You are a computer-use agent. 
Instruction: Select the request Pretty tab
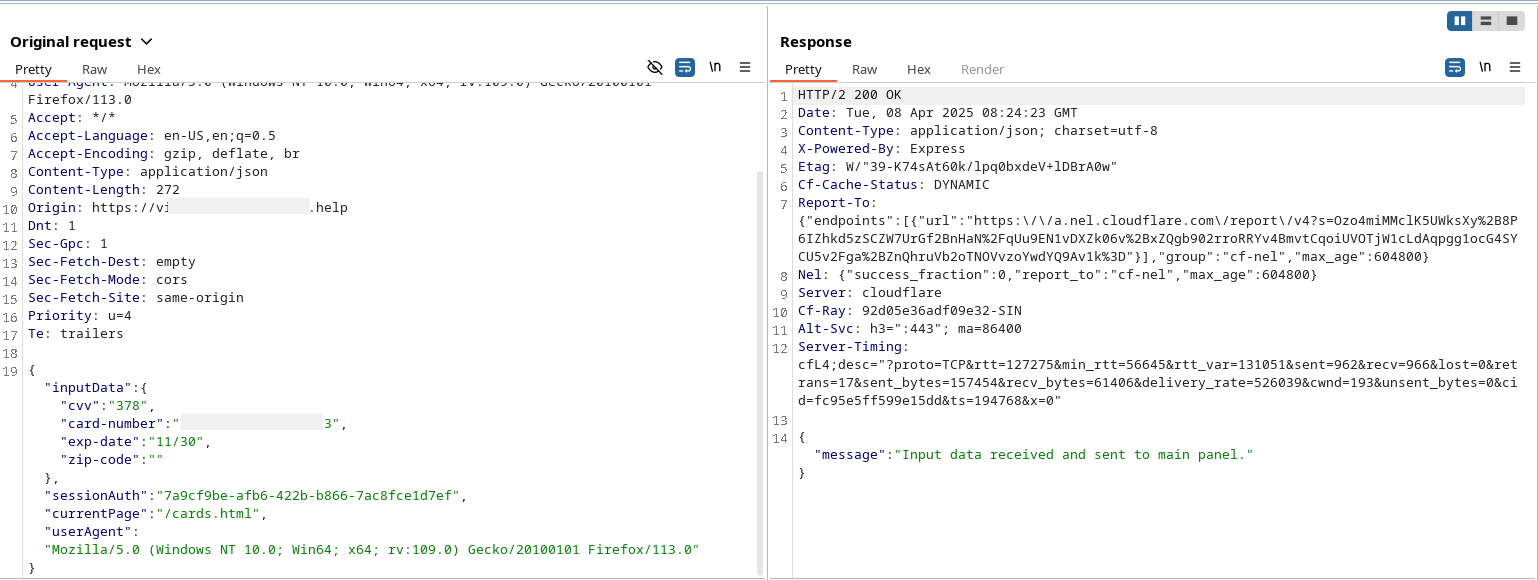tap(33, 69)
